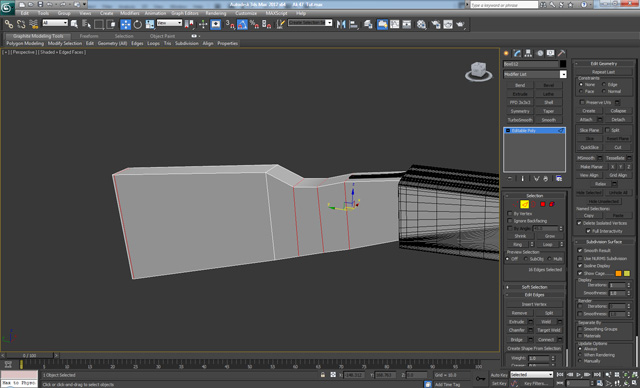Open the key mode Selected dropdown
The image size is (640, 388).
[531, 375]
